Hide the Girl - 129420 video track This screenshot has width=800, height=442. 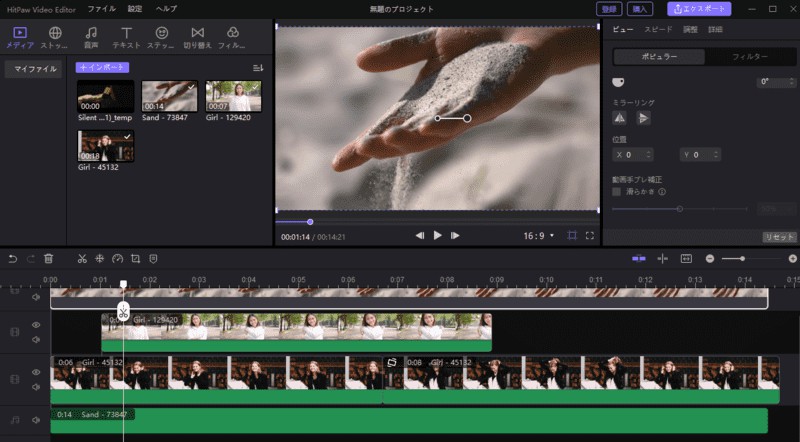point(36,324)
